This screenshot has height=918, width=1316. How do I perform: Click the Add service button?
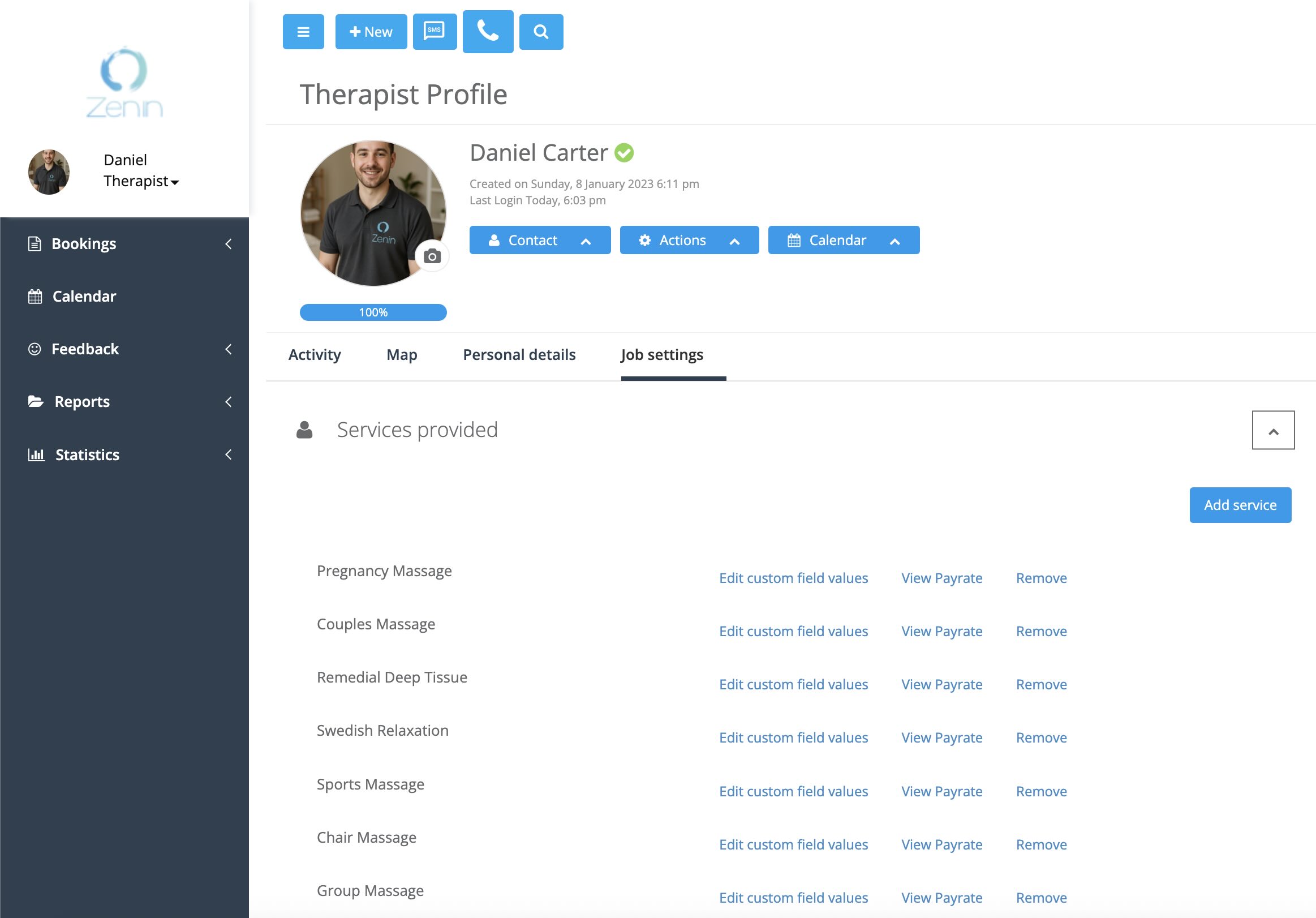point(1240,505)
